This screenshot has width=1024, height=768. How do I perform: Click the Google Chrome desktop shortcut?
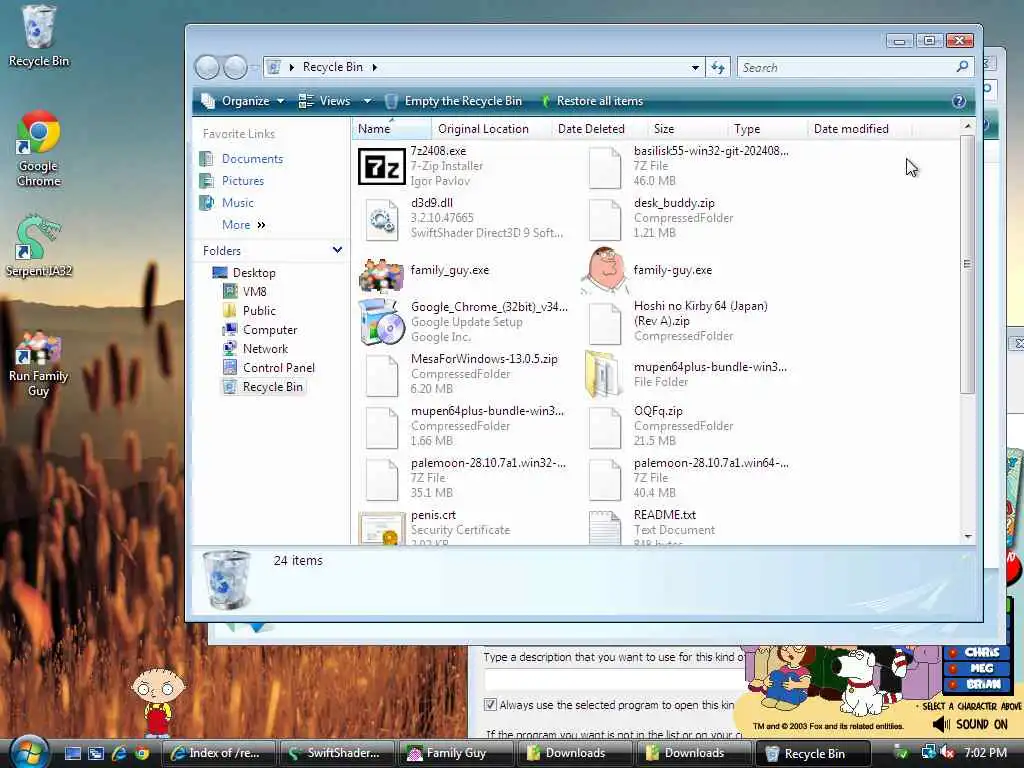(x=39, y=149)
